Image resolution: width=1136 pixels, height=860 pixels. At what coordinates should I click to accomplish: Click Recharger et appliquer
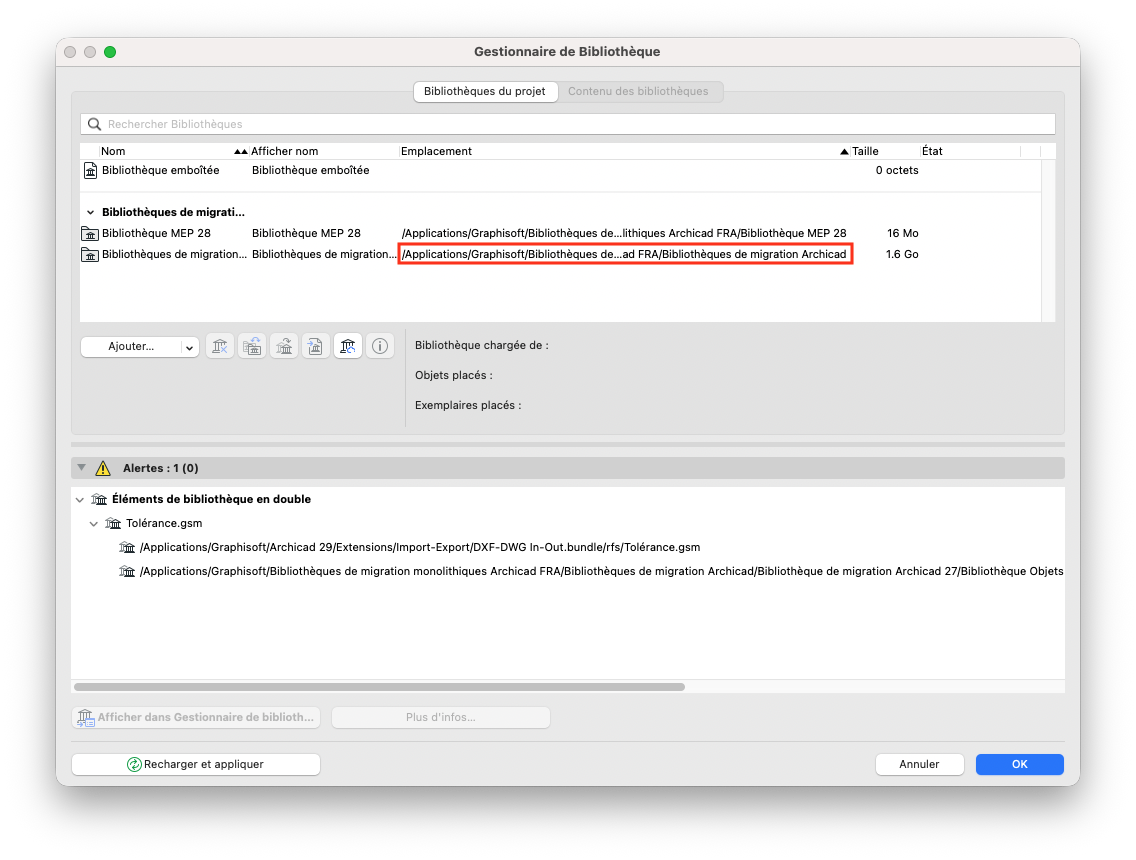196,764
